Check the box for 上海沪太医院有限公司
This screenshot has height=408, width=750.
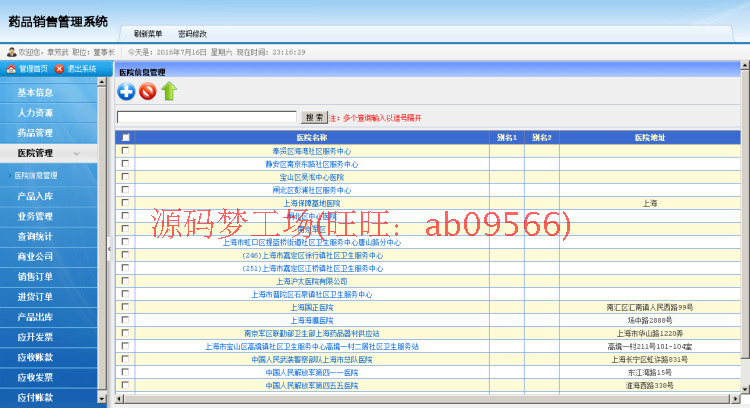[125, 281]
